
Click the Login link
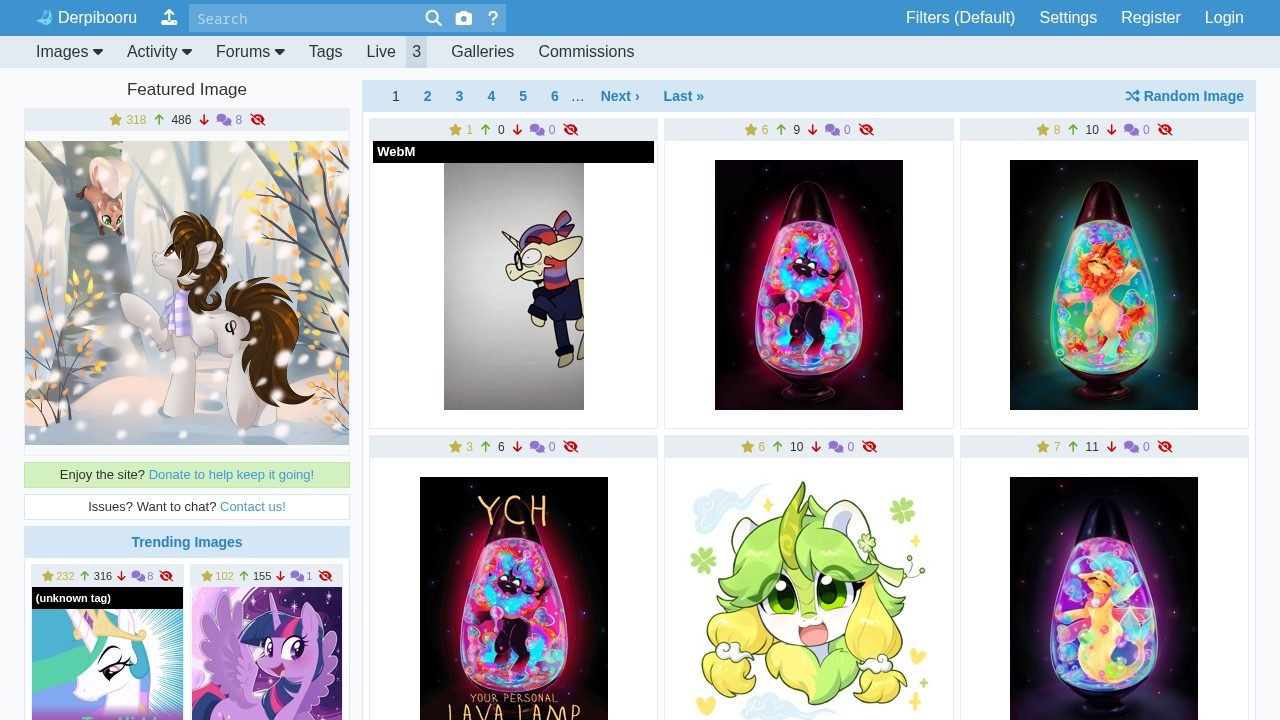[x=1224, y=18]
